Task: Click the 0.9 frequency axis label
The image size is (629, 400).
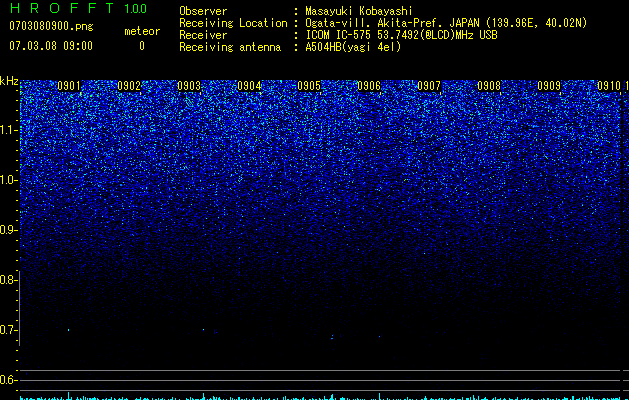Action: 8,230
